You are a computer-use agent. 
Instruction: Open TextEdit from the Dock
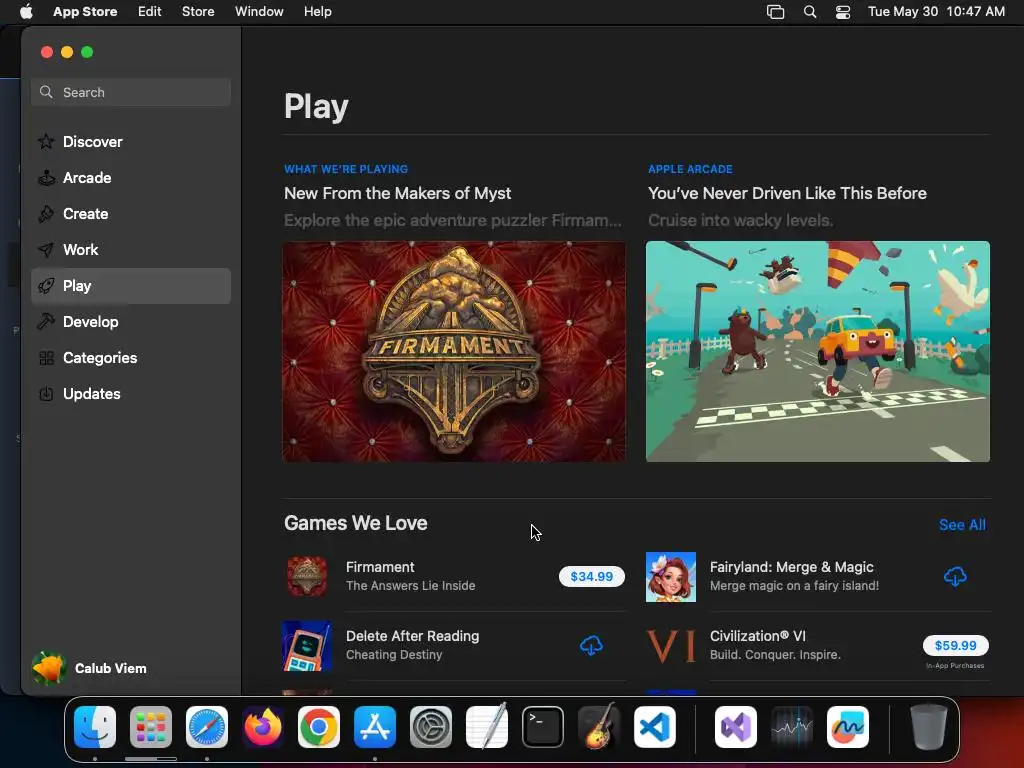(x=487, y=727)
